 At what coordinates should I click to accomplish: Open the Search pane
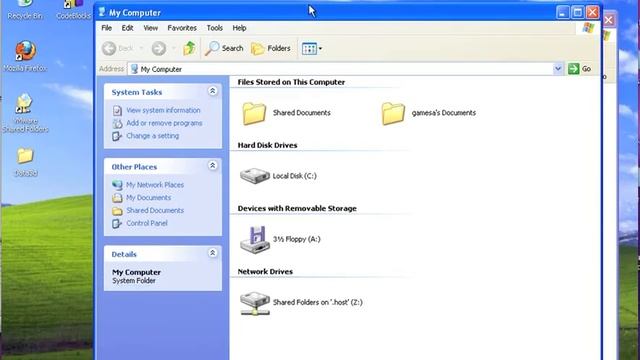pos(224,48)
